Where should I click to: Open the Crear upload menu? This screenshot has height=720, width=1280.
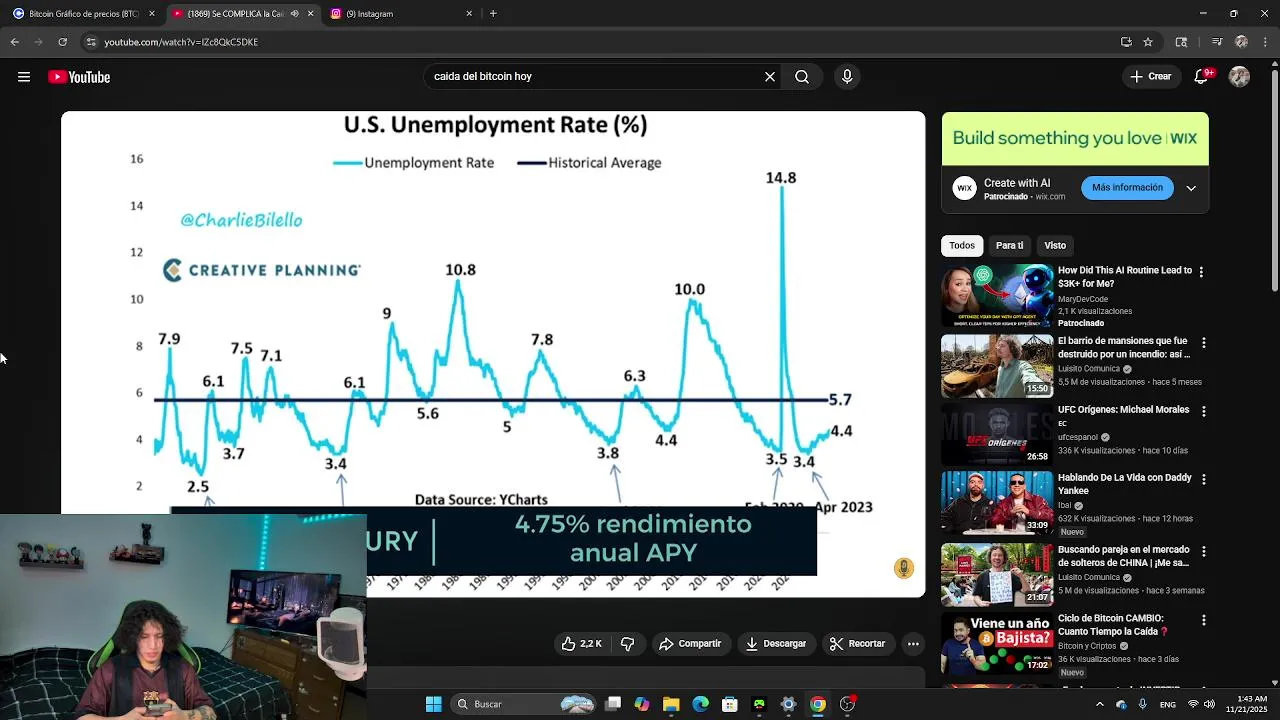tap(1150, 76)
